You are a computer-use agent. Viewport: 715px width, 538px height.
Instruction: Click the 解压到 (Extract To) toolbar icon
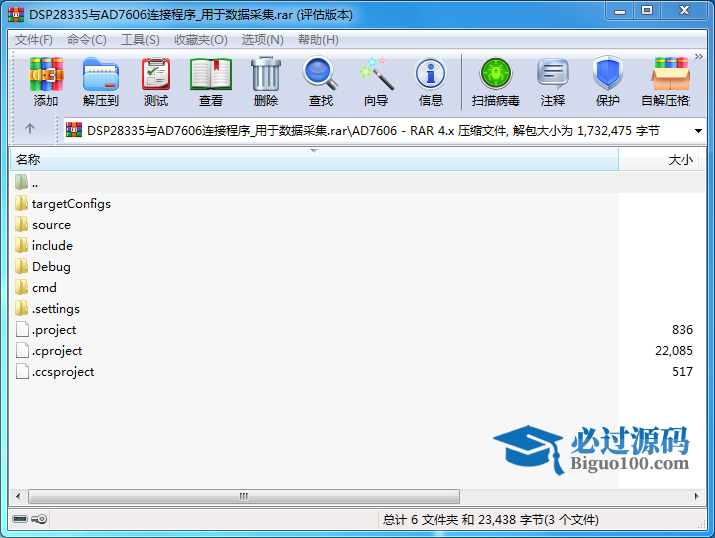coord(101,74)
